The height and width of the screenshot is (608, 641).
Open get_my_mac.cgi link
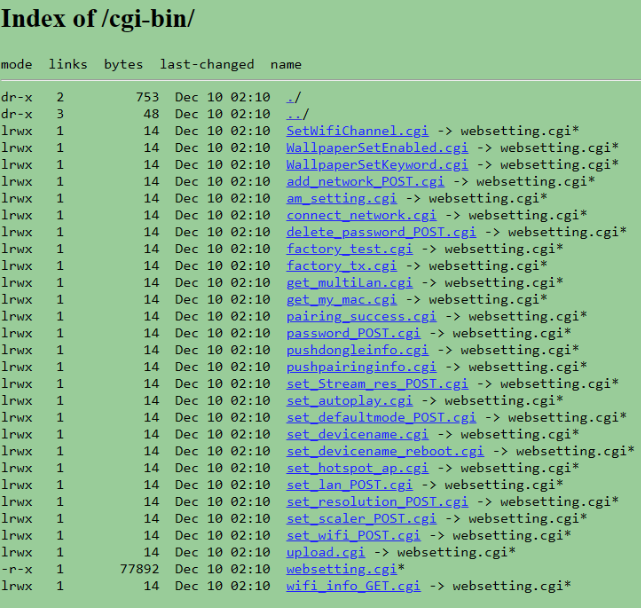click(x=341, y=300)
